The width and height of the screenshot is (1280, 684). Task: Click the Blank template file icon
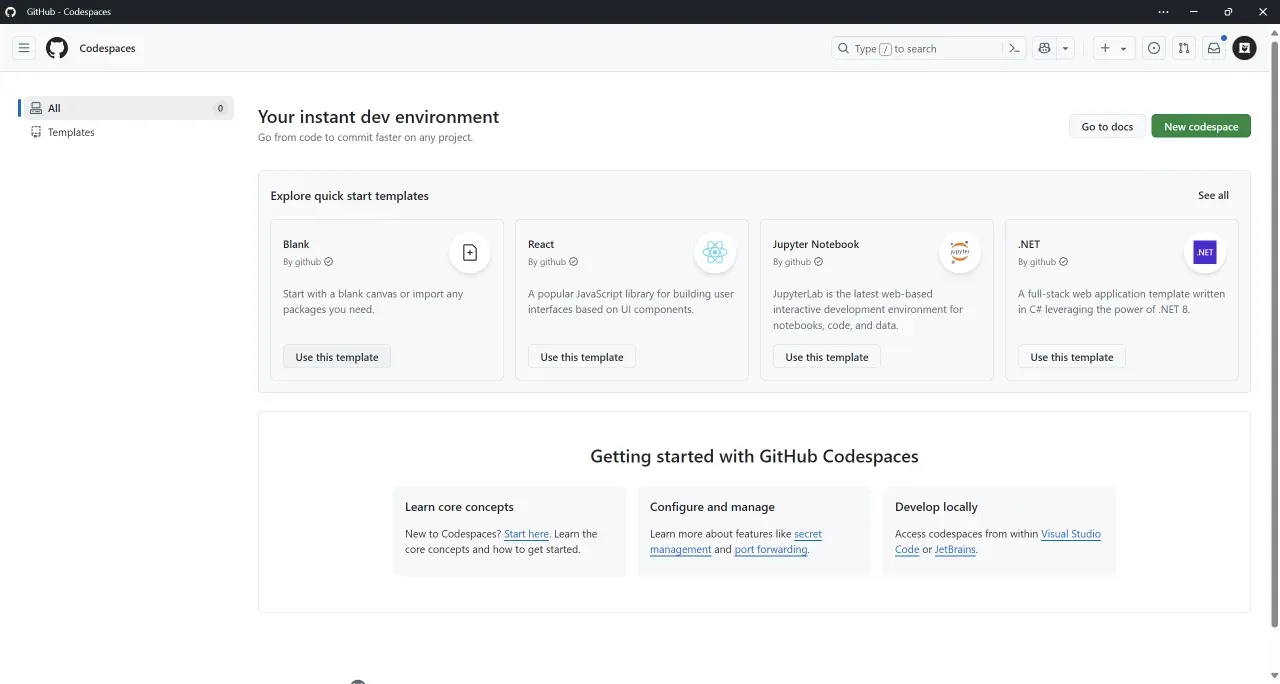coord(470,253)
